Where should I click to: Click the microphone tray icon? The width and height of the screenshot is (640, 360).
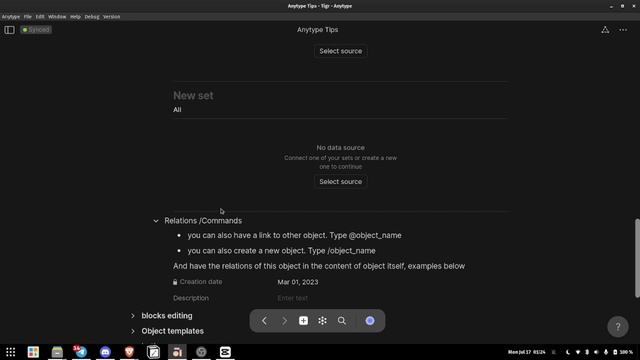606,352
